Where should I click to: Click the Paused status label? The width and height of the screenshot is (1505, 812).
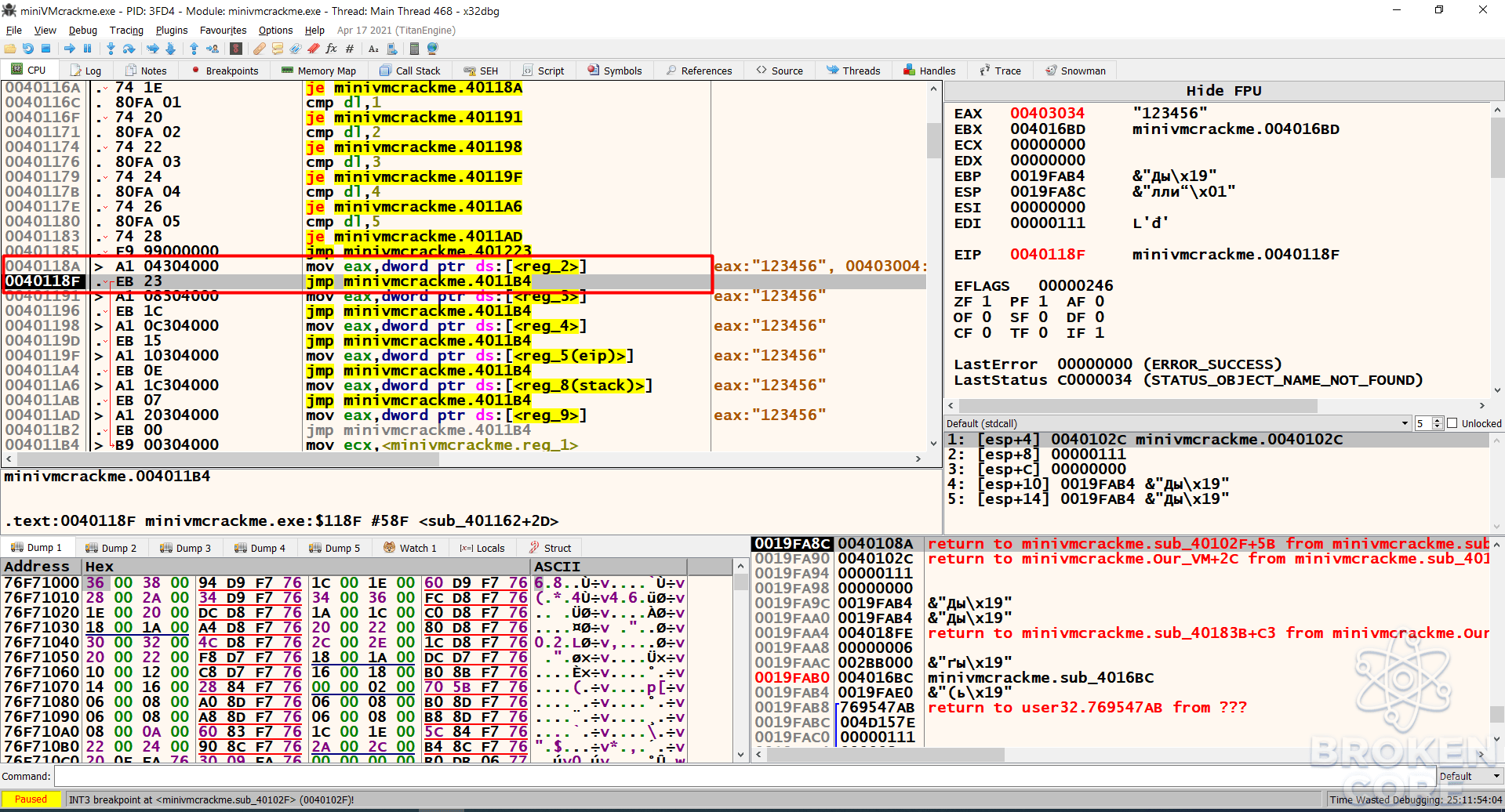point(31,799)
